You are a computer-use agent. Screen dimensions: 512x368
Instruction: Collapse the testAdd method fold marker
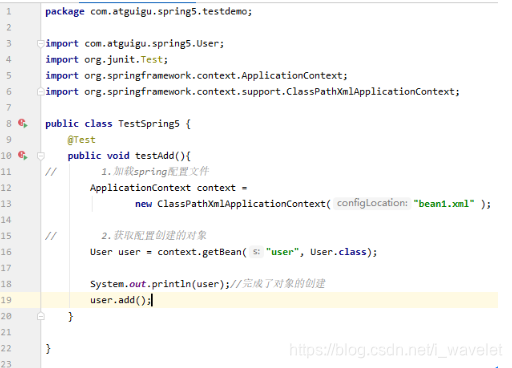[x=41, y=156]
